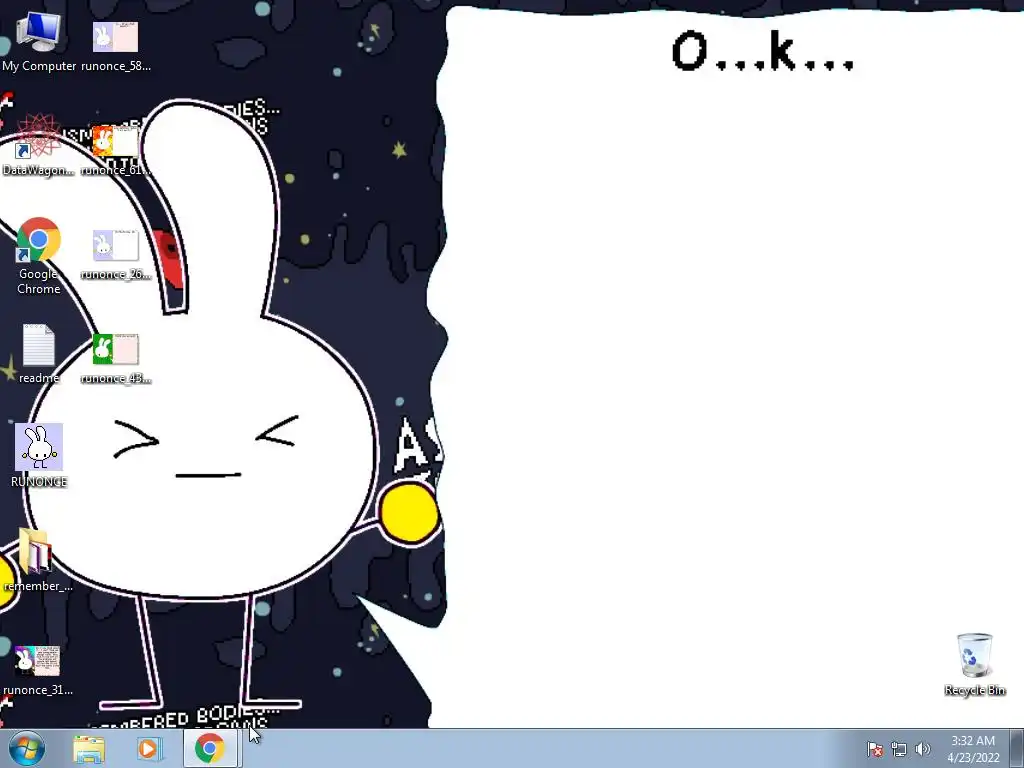Click the Show desktop button strip
This screenshot has width=1024, height=768.
(1017, 748)
